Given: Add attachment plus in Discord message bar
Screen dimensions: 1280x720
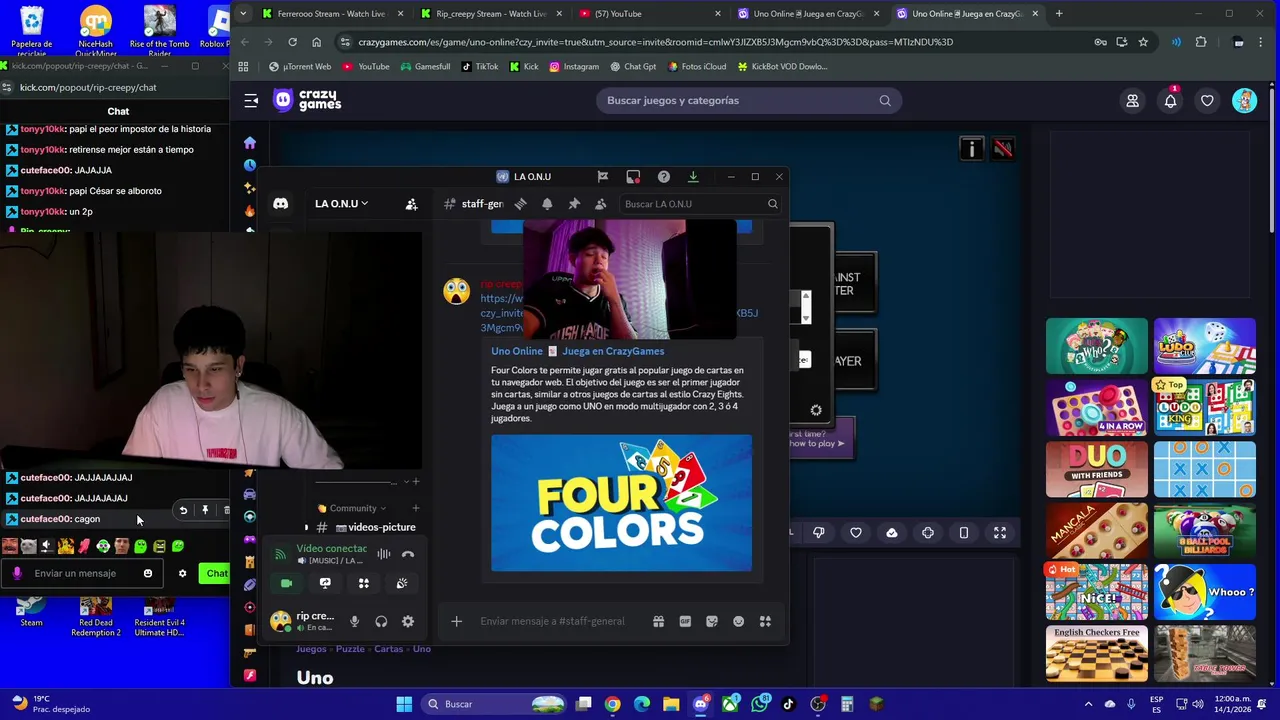Looking at the screenshot, I should tap(456, 621).
